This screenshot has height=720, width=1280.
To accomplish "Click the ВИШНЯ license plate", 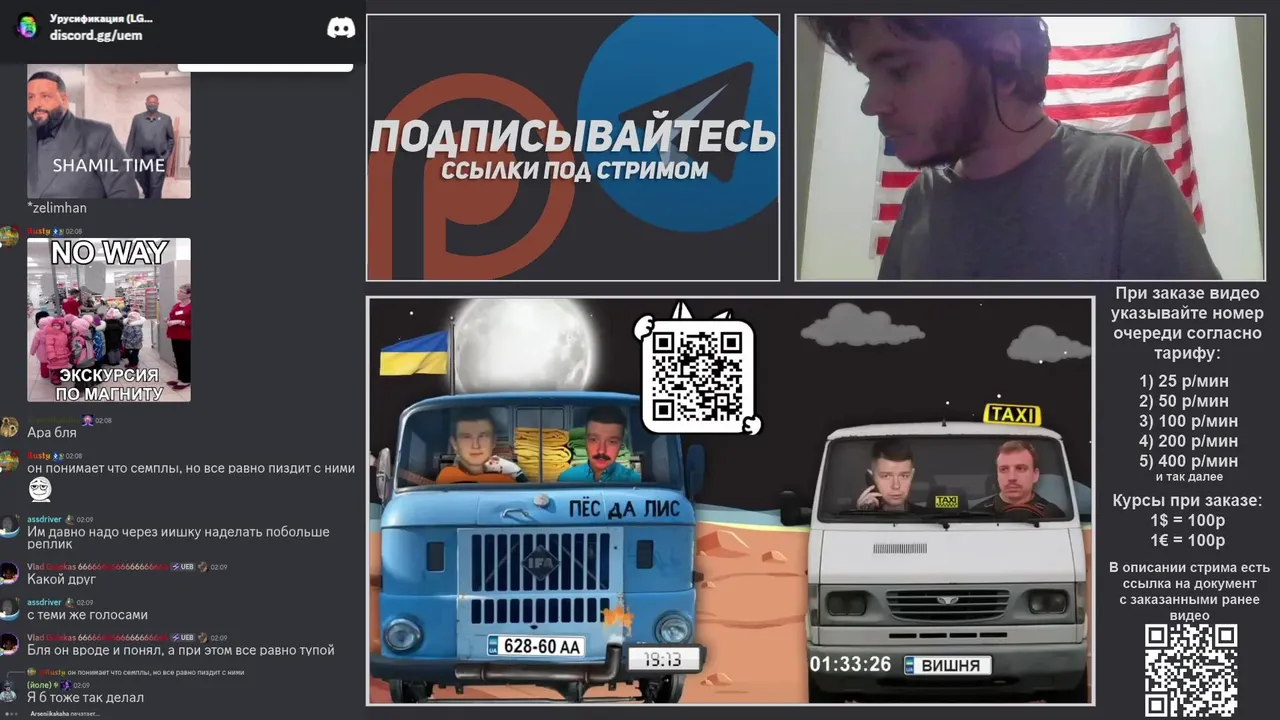I will coord(948,665).
